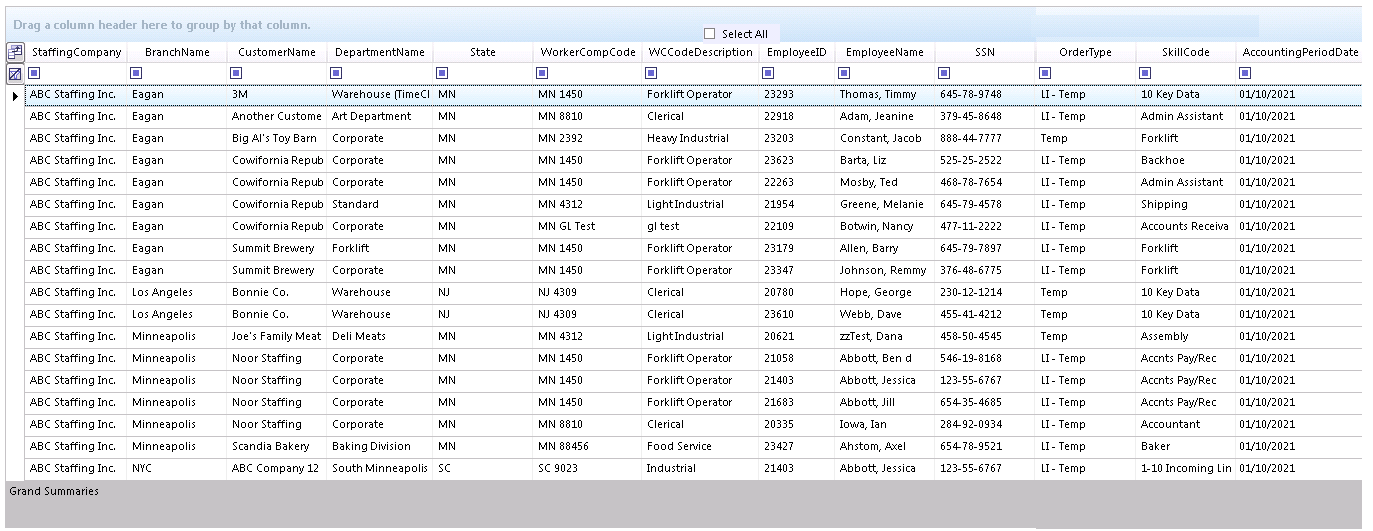
Task: Click the clear-filters icon in the filter row
Action: click(x=15, y=73)
